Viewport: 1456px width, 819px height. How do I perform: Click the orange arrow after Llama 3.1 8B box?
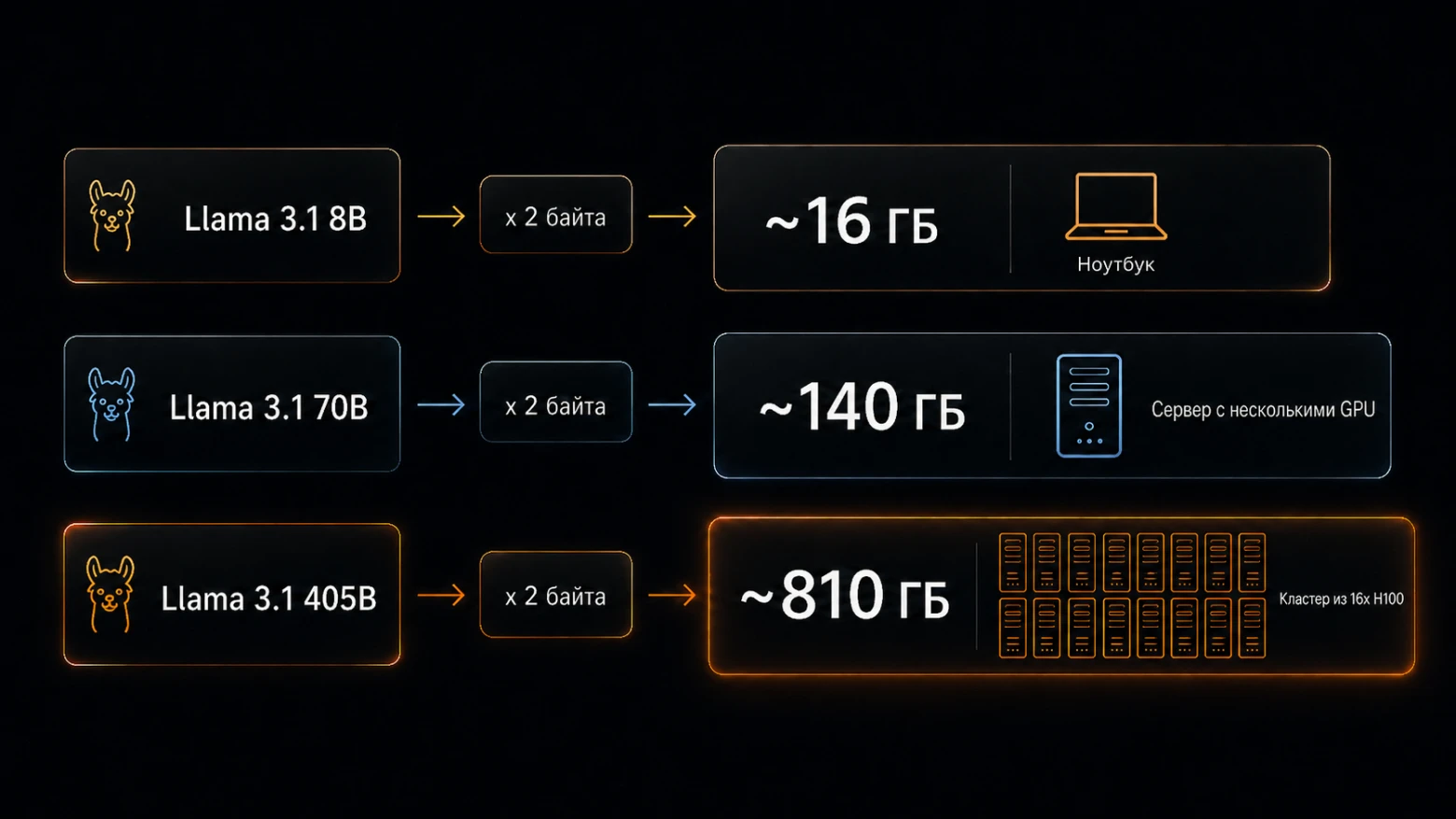point(441,217)
